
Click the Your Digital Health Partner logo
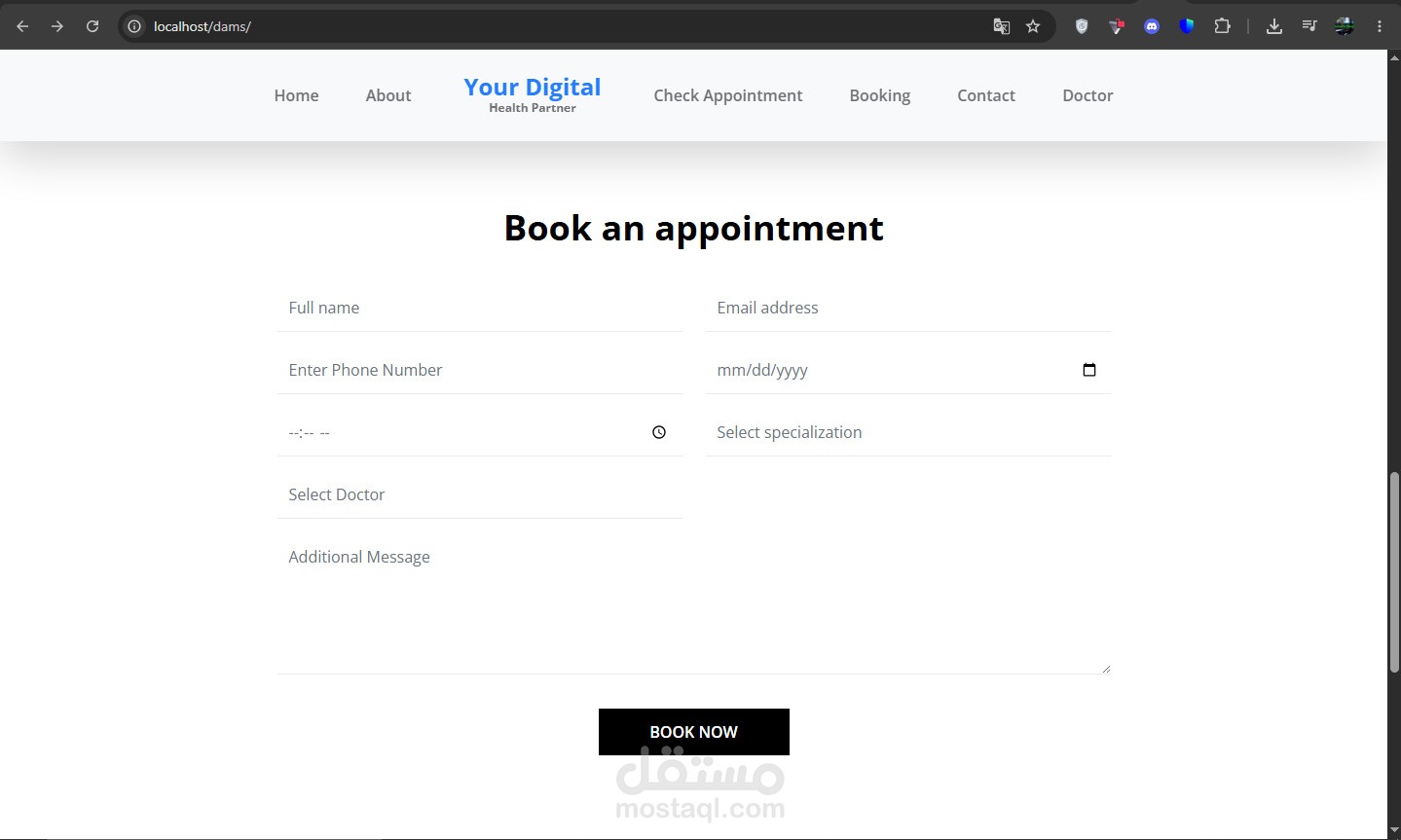pos(533,94)
